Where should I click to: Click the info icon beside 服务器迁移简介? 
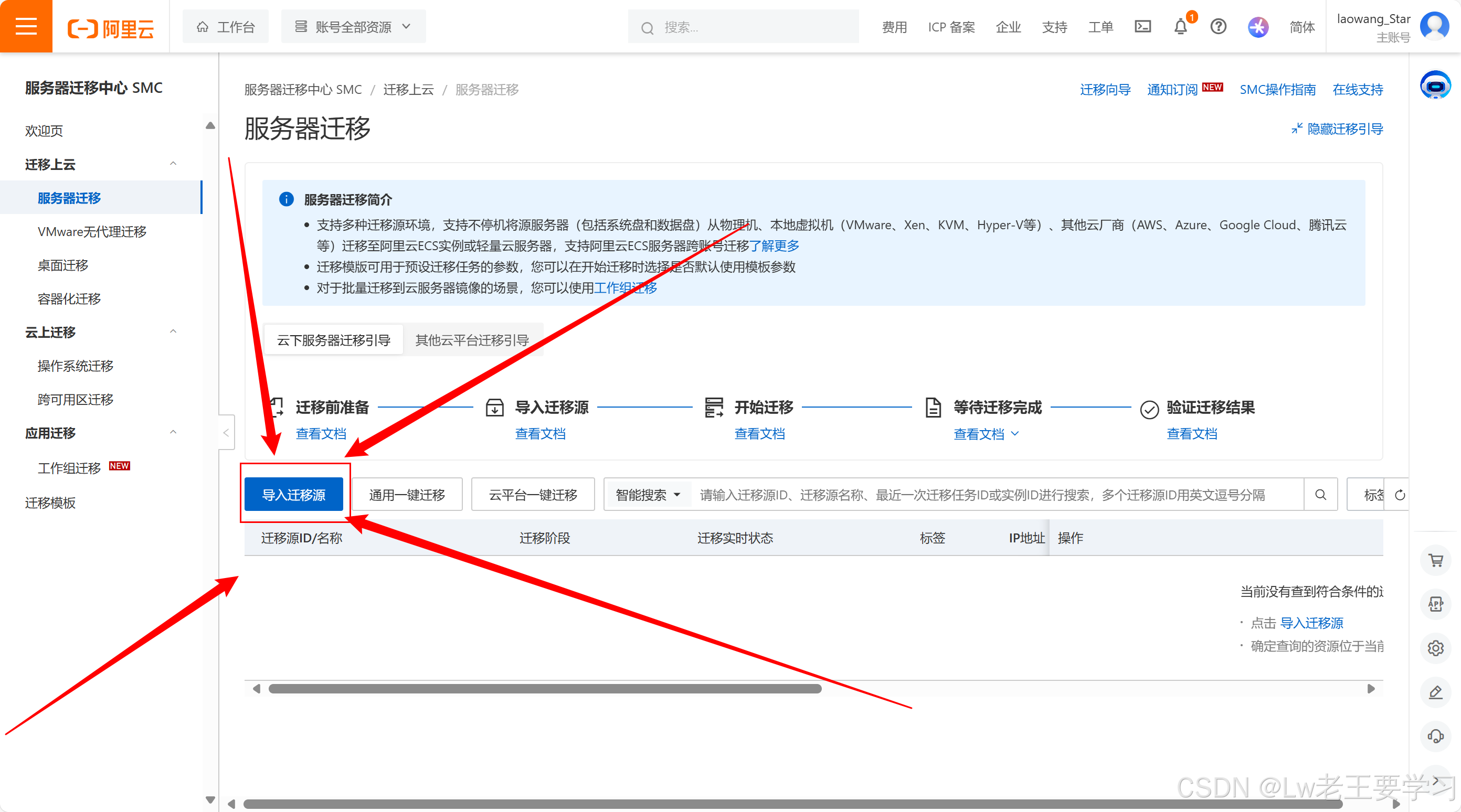[x=287, y=200]
